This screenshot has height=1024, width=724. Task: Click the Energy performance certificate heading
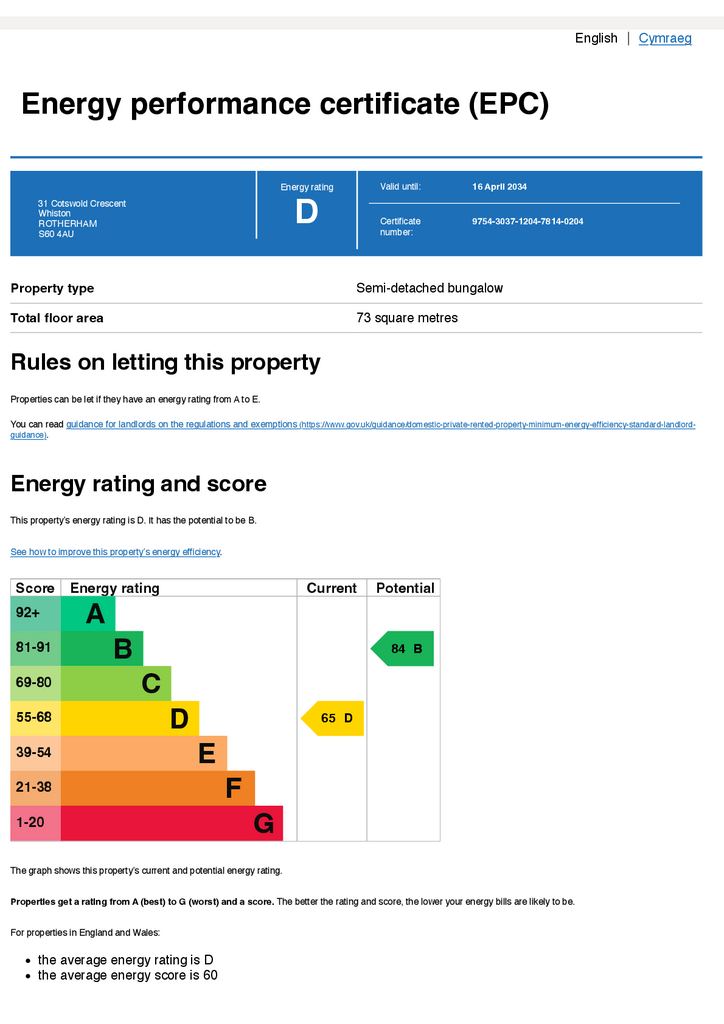pos(285,104)
